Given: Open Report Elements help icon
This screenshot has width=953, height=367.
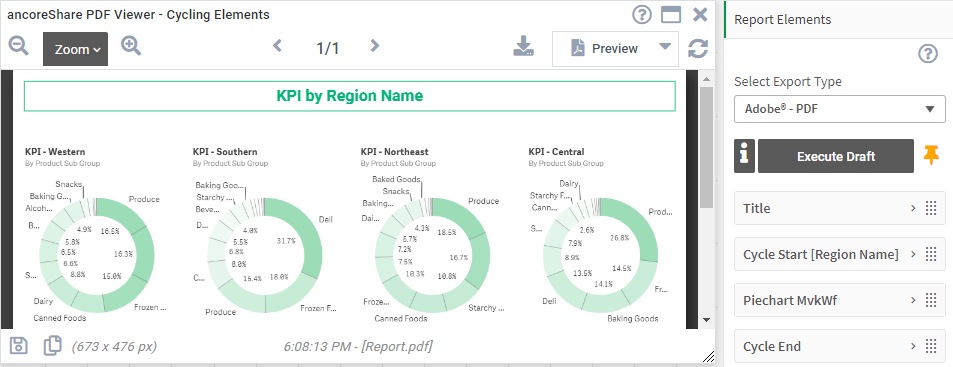Looking at the screenshot, I should [927, 54].
